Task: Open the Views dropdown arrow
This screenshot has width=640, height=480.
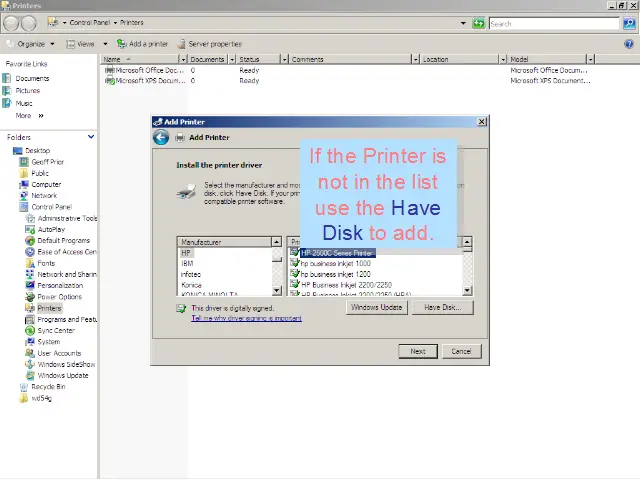Action: click(105, 44)
